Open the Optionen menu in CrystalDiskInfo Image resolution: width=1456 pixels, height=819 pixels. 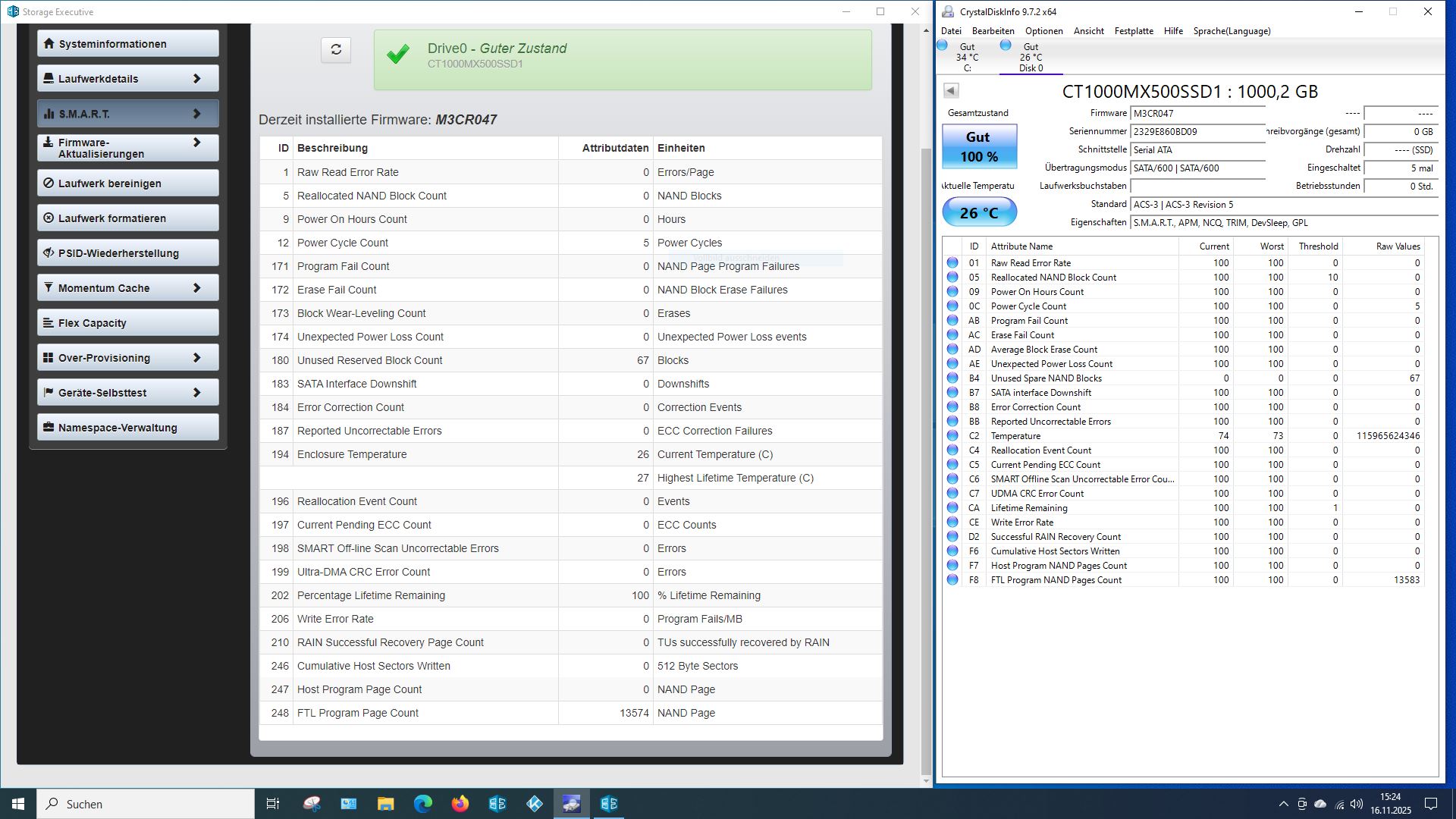(x=1043, y=31)
